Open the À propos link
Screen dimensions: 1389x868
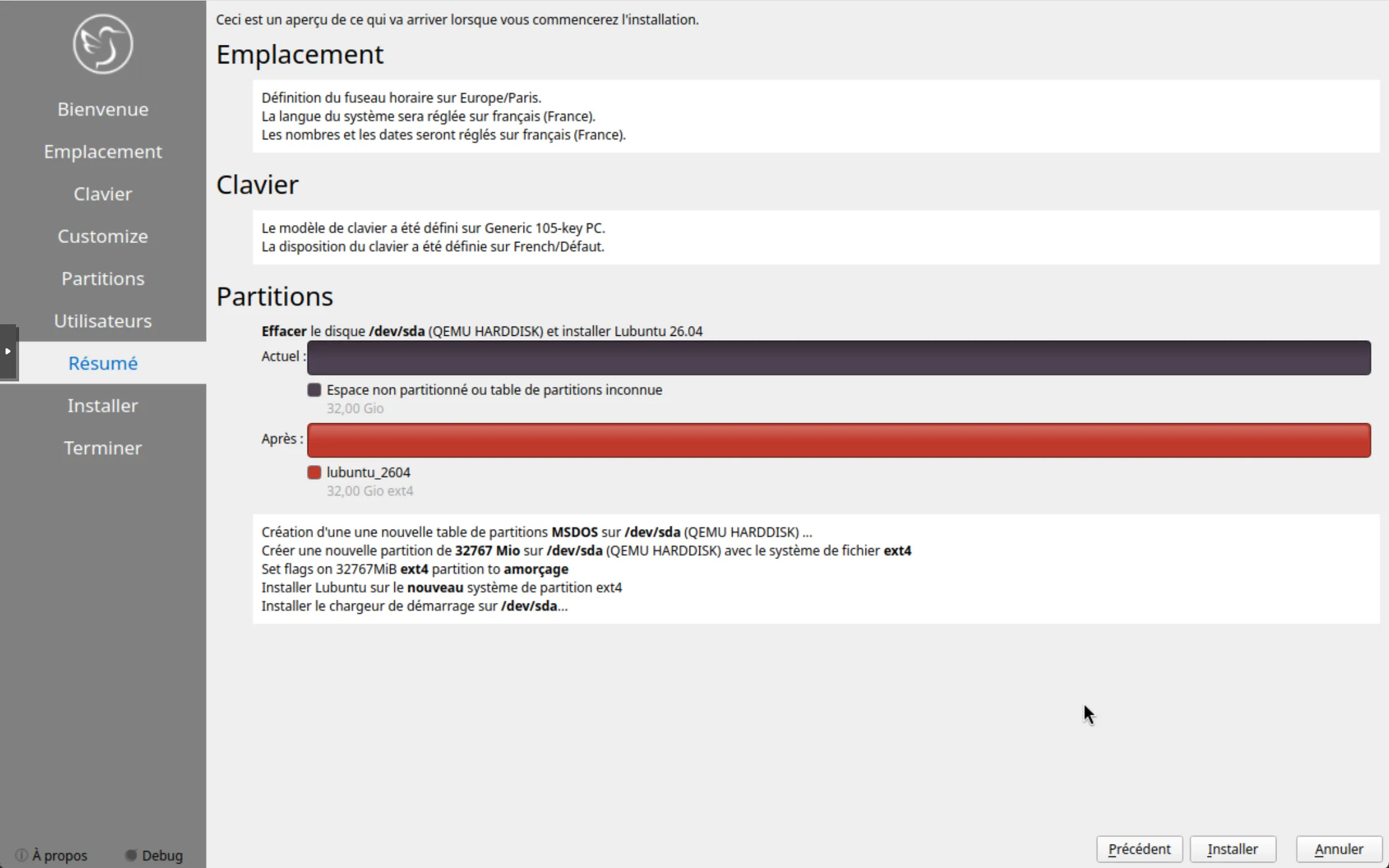(60, 855)
